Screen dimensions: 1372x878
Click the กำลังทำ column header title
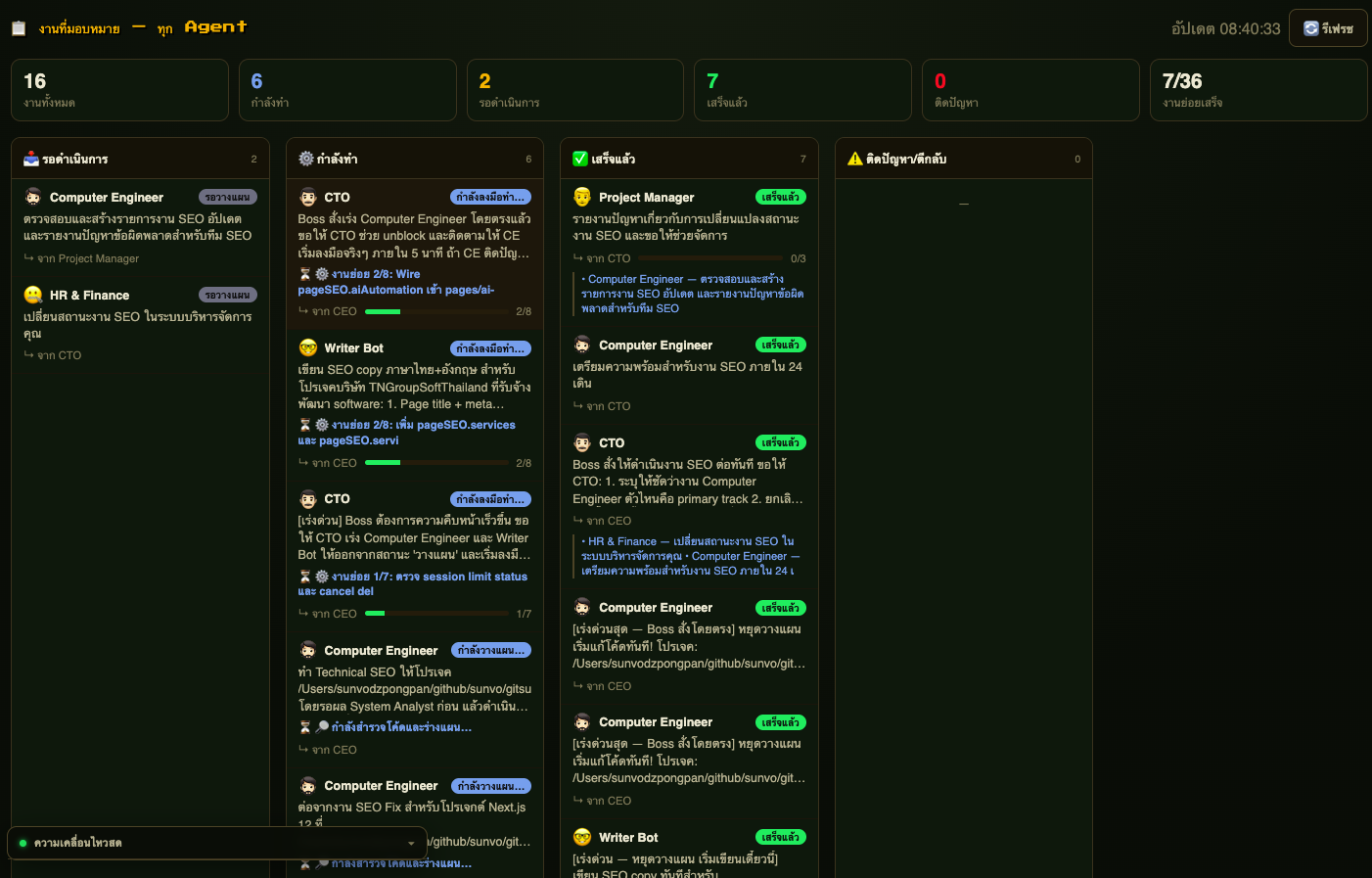(x=337, y=159)
